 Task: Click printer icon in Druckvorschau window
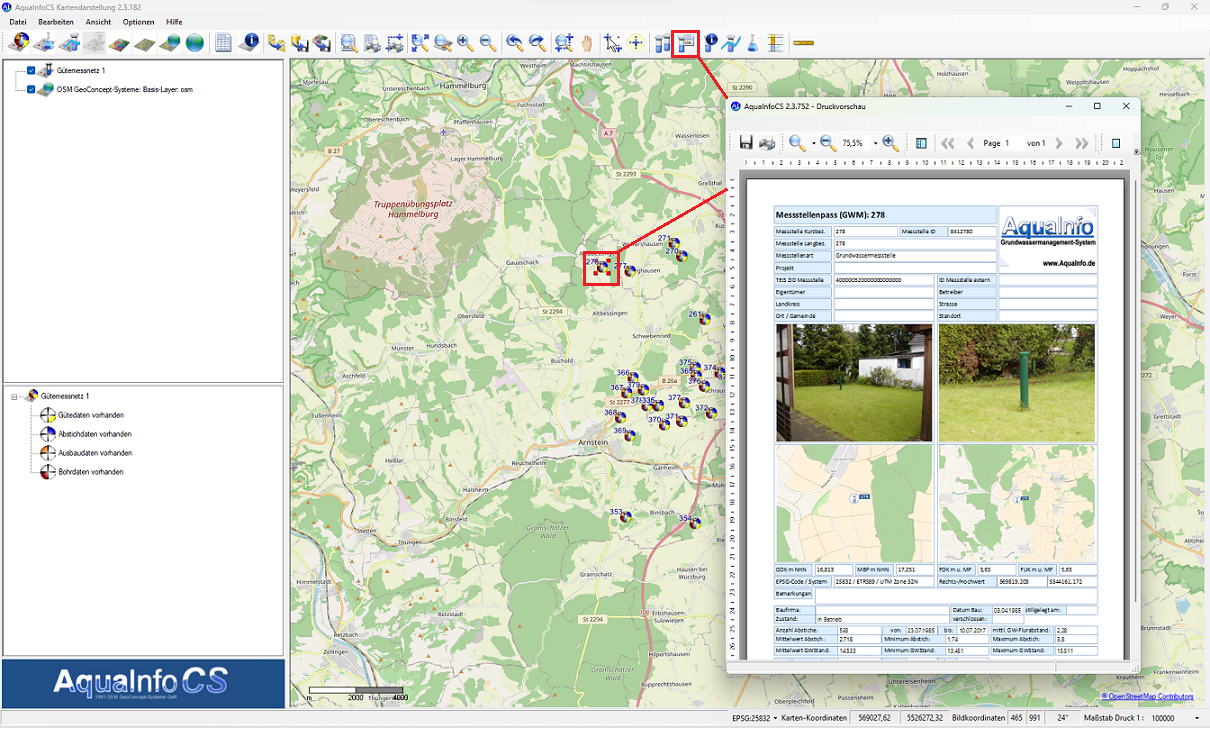[767, 143]
